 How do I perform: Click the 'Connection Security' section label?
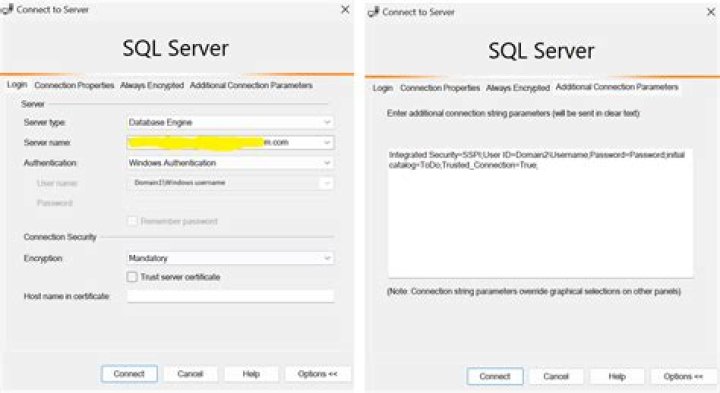(60, 237)
